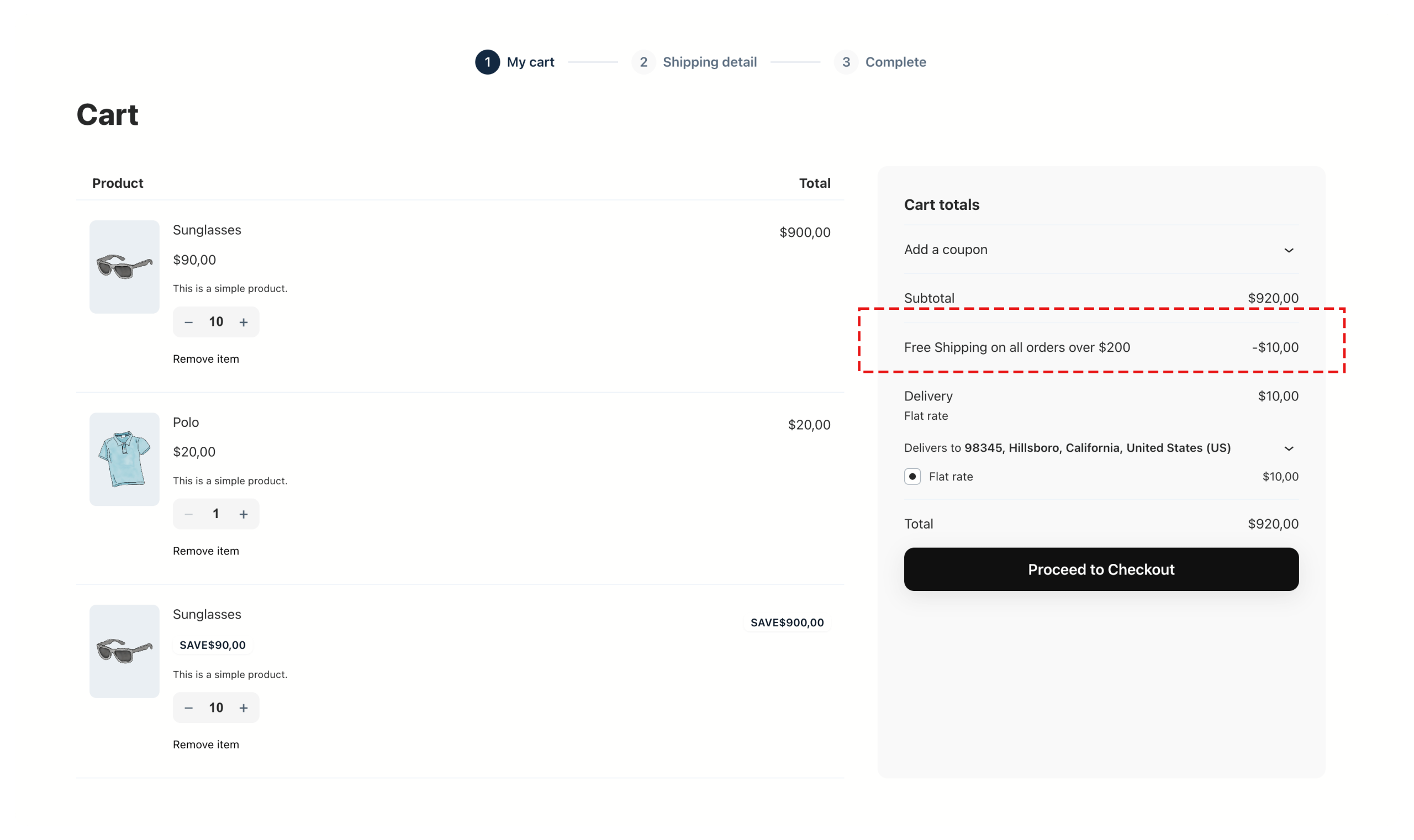Increase the Polo quantity plus button
This screenshot has width=1414, height=840.
pyautogui.click(x=244, y=514)
